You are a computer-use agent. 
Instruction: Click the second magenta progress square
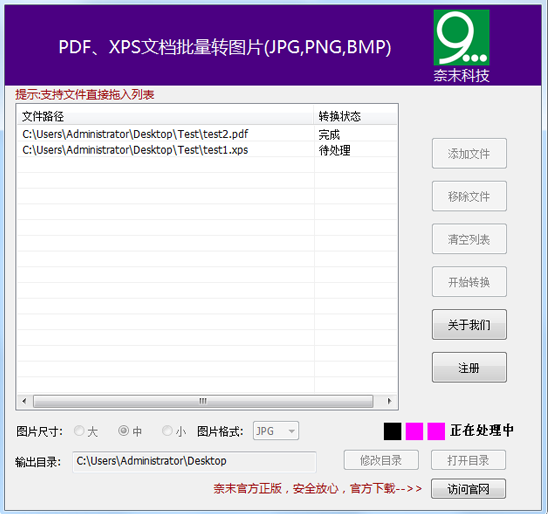tap(436, 431)
